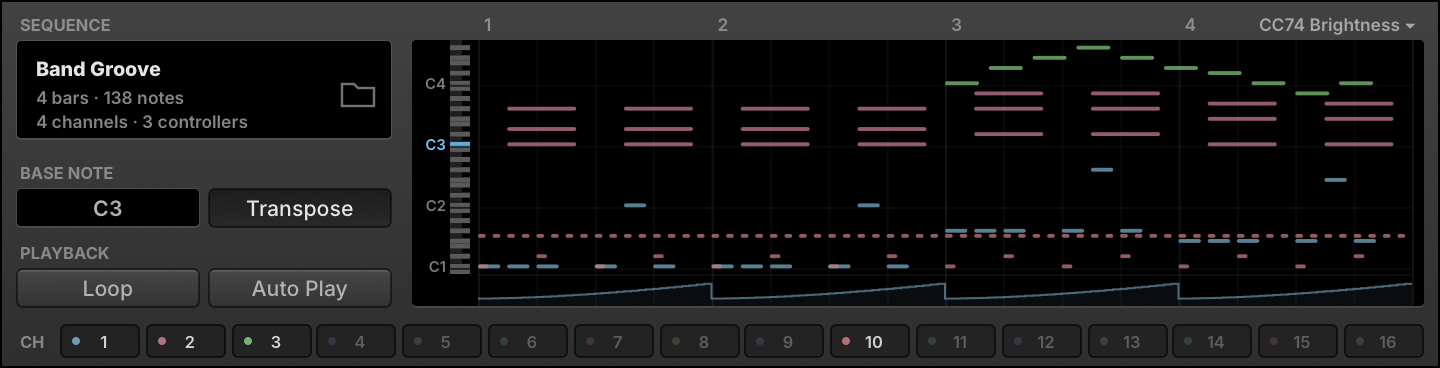1440x368 pixels.
Task: Enable channel 4
Action: [356, 341]
